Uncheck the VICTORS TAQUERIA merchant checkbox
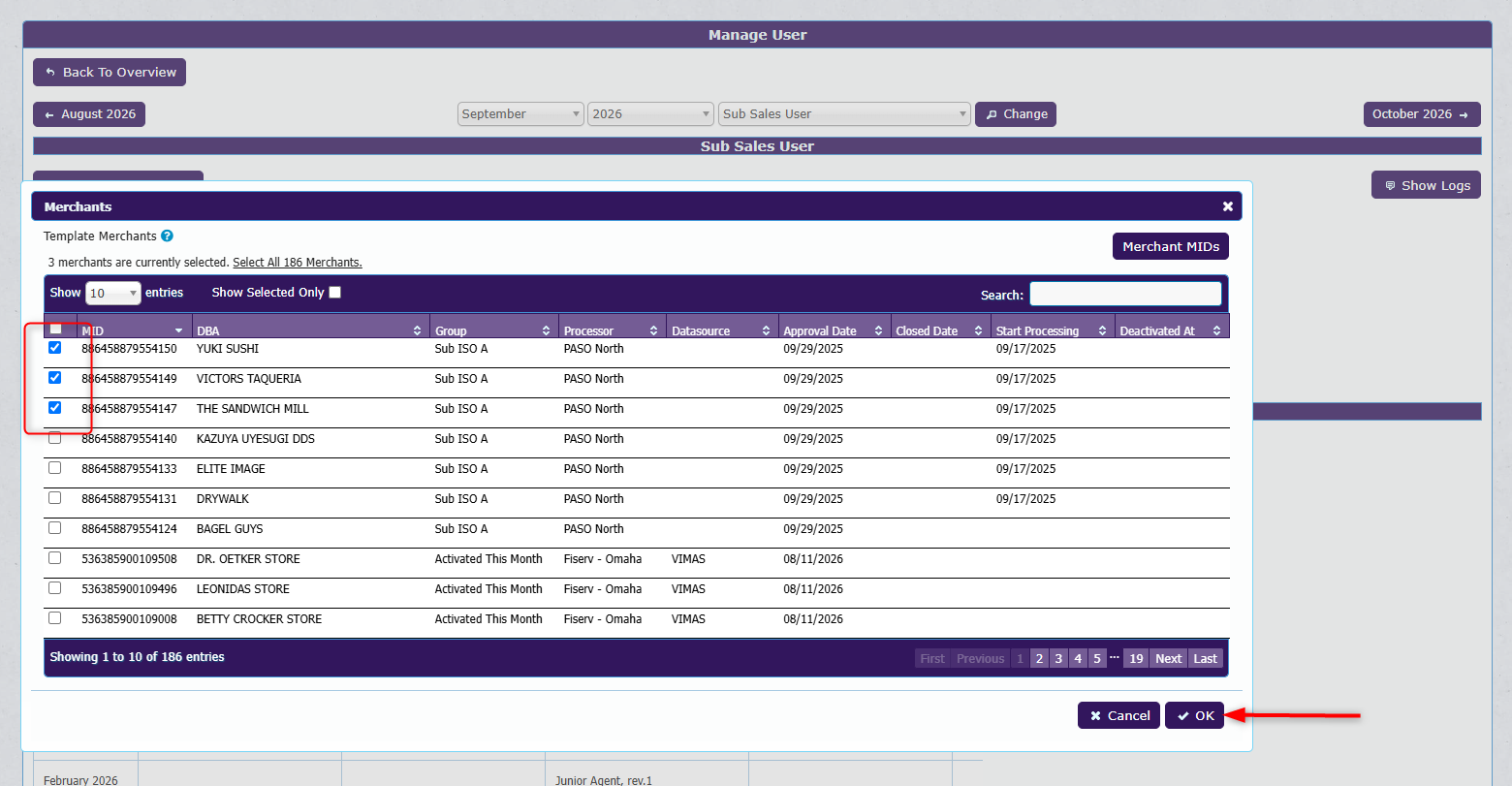 tap(55, 378)
